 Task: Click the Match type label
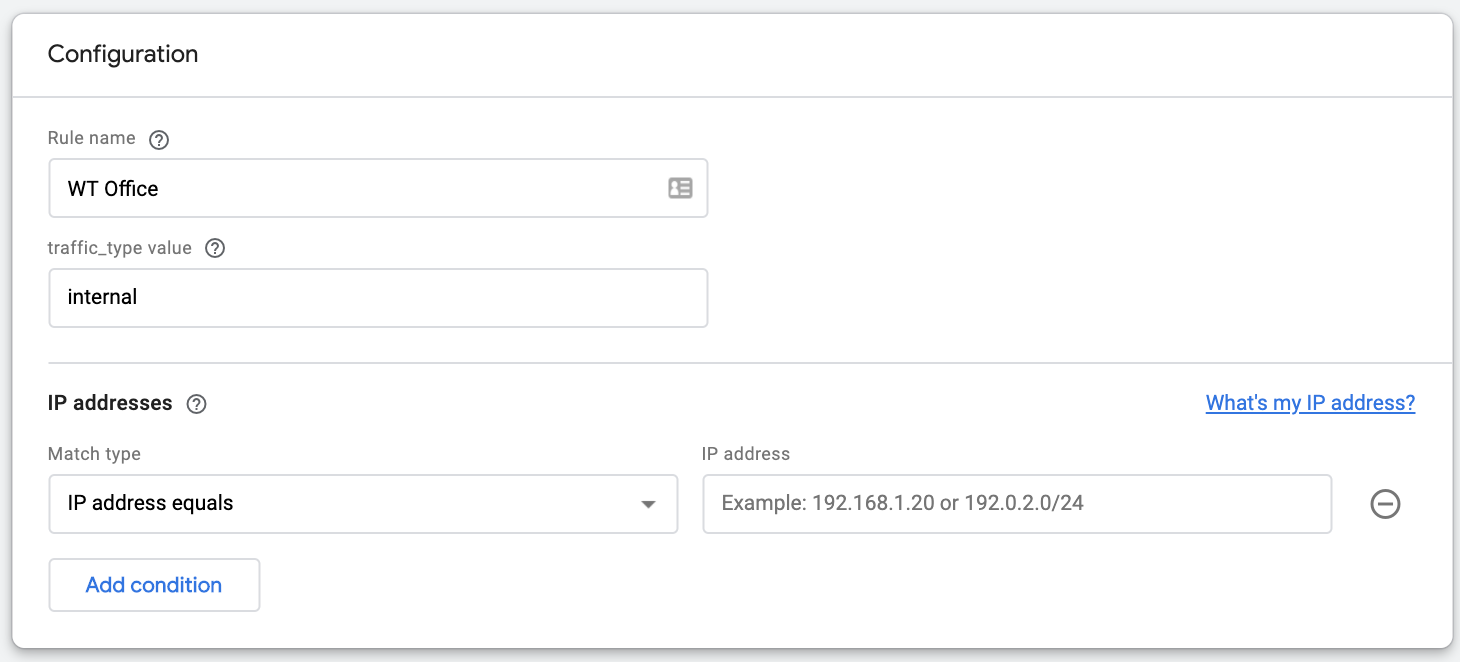coord(94,454)
